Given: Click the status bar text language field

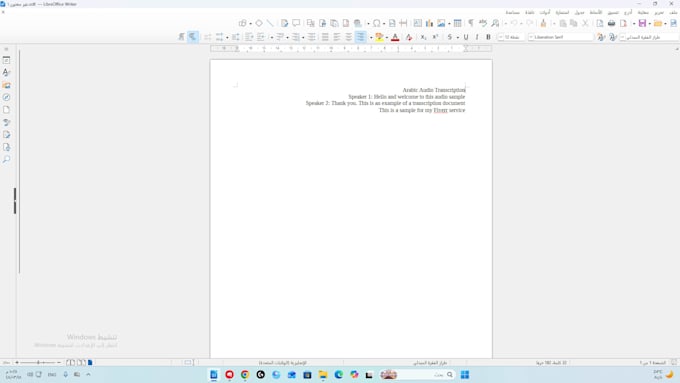Looking at the screenshot, I should pyautogui.click(x=283, y=363).
